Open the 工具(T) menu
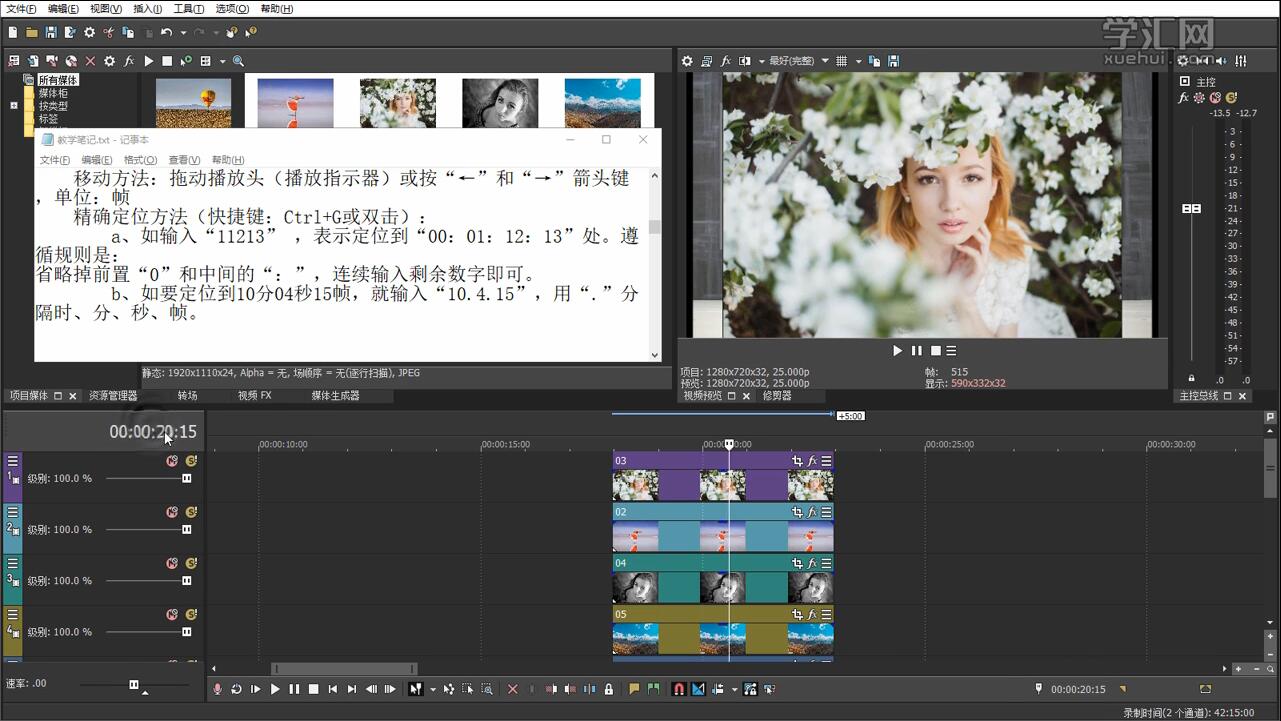1281x721 pixels. 189,9
